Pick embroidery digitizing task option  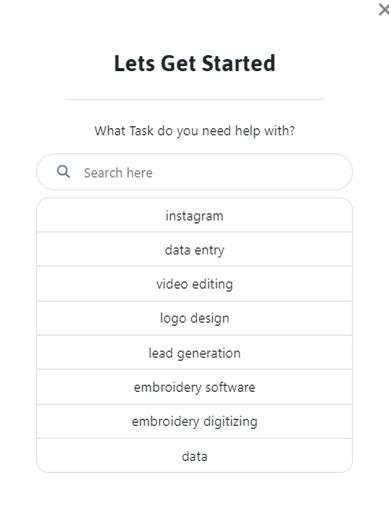pos(194,421)
